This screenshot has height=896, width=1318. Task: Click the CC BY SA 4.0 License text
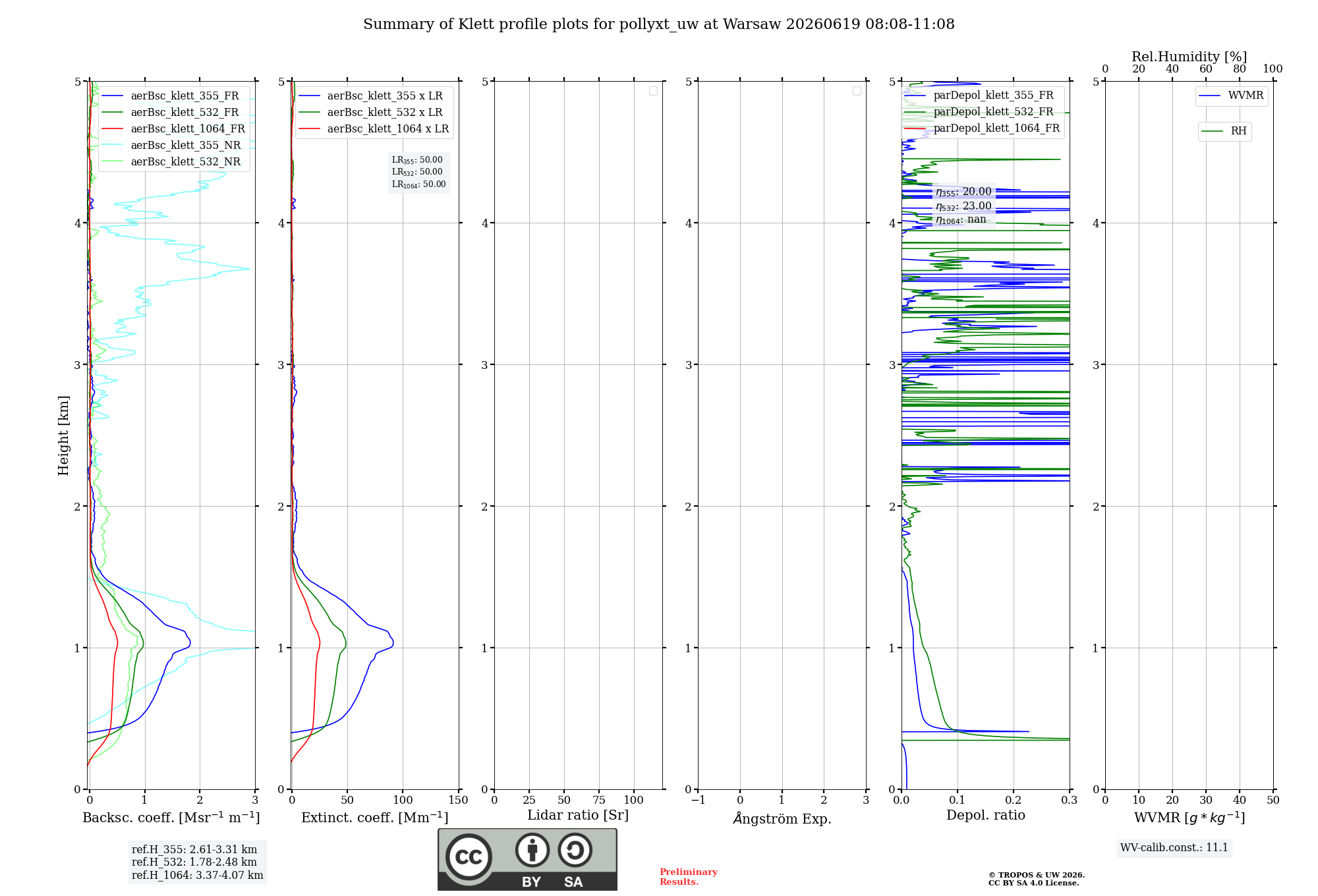[x=1034, y=883]
